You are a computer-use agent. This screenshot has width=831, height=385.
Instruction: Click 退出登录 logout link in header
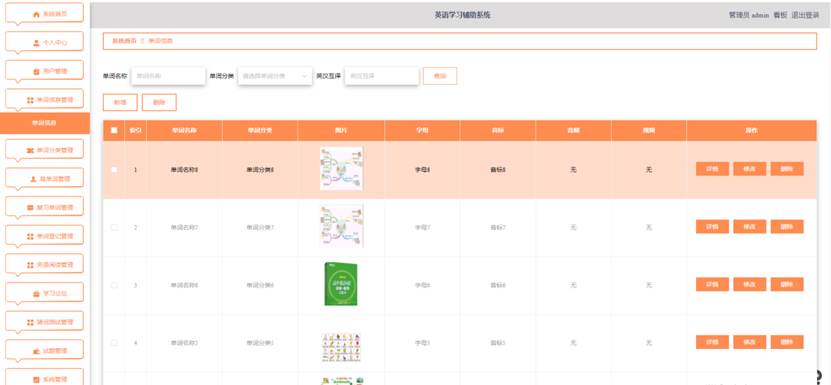[806, 15]
